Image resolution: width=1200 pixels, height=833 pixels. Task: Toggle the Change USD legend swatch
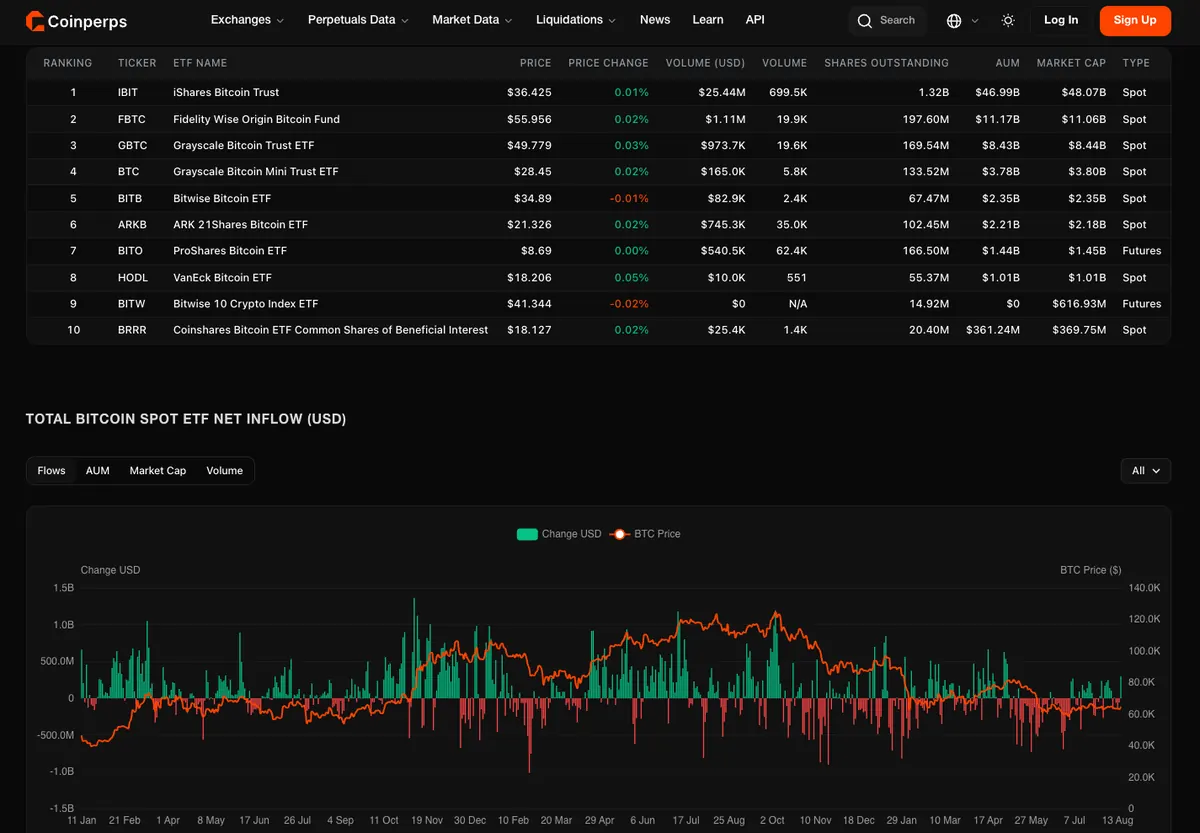coord(527,534)
